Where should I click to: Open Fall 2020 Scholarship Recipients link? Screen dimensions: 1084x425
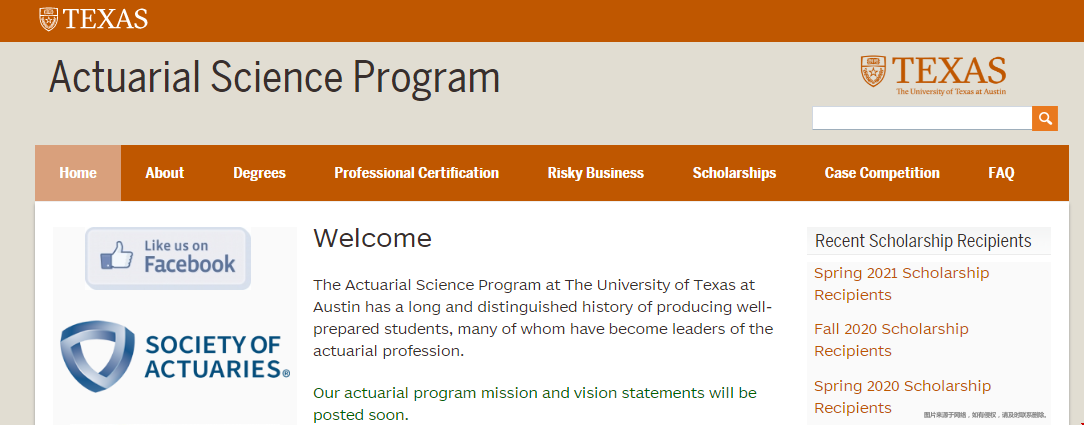pyautogui.click(x=891, y=340)
